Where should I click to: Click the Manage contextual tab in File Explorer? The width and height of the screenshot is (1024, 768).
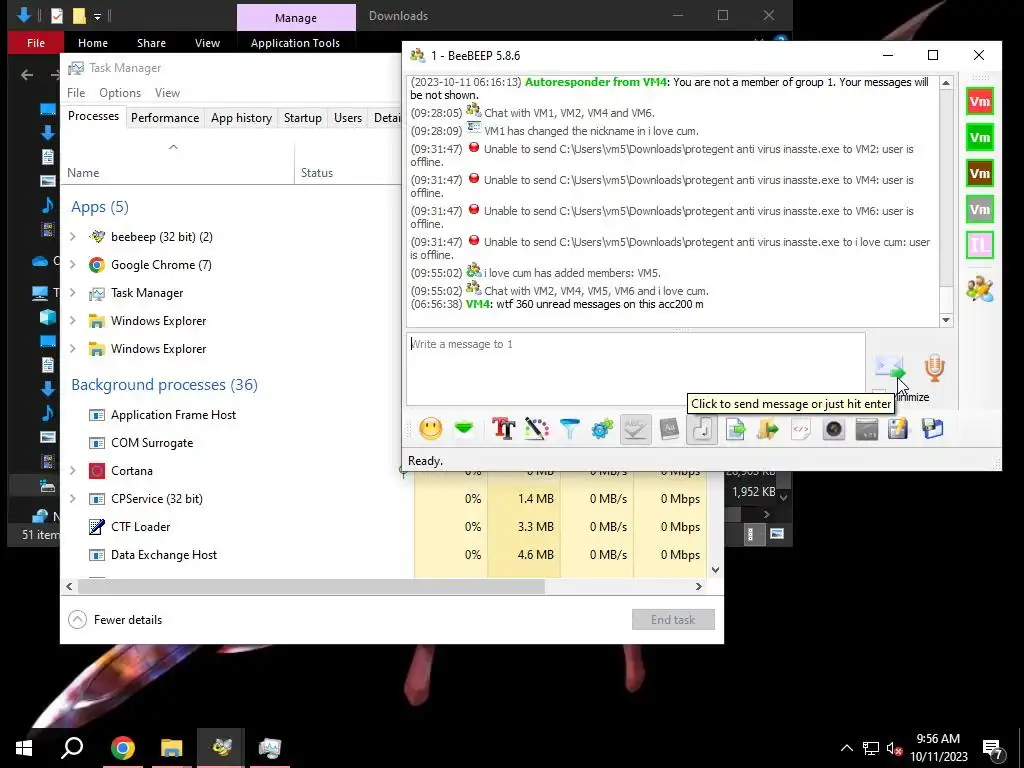click(x=296, y=18)
